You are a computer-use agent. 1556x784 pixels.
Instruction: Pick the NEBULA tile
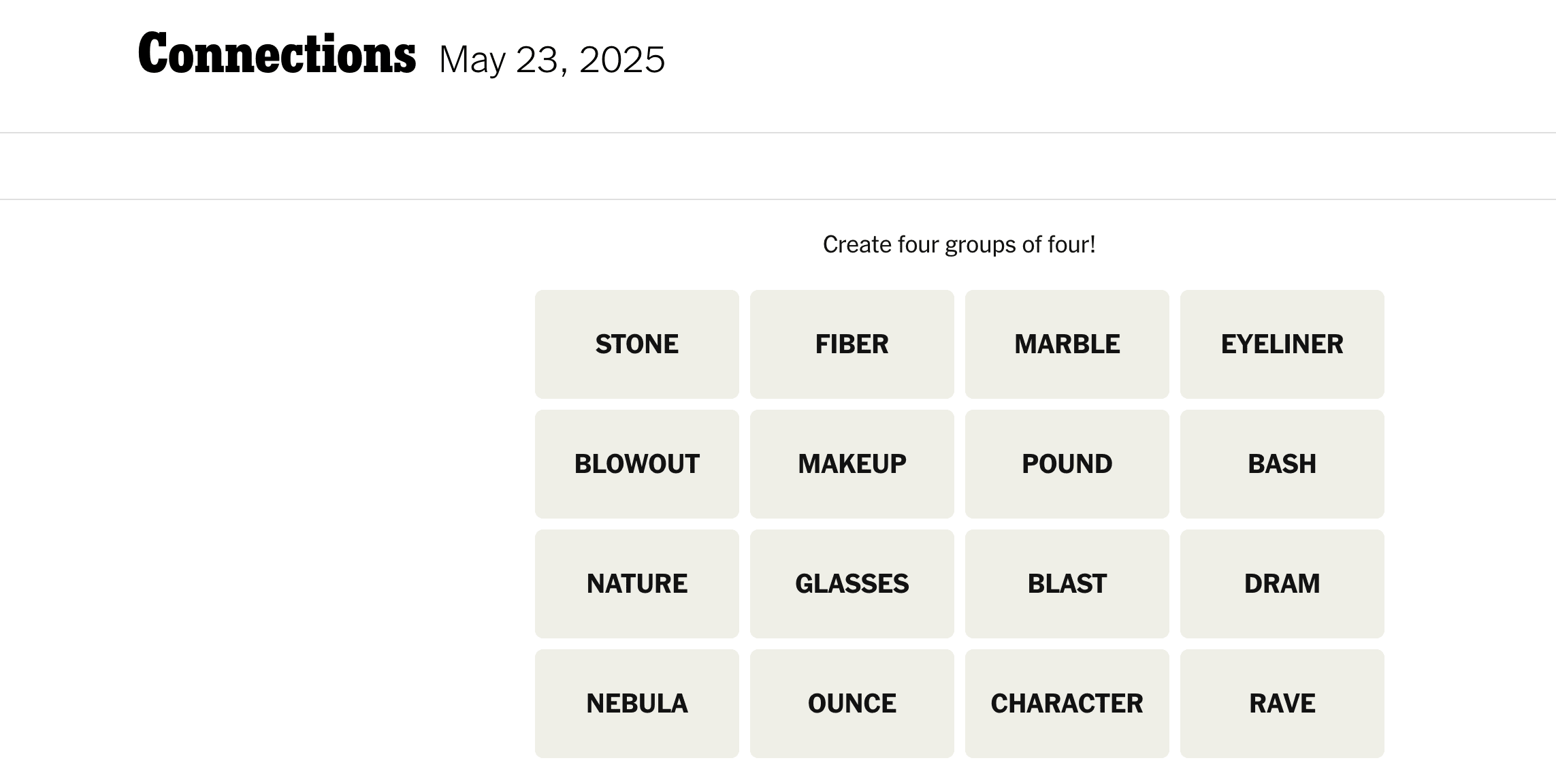(636, 703)
